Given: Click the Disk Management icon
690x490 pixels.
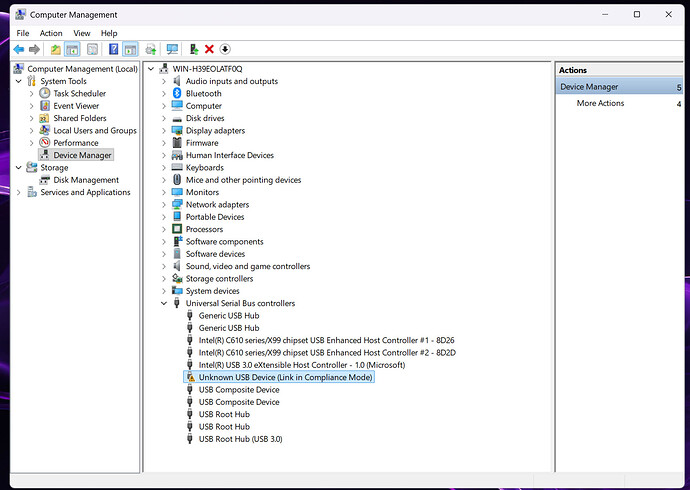Looking at the screenshot, I should click(x=44, y=180).
